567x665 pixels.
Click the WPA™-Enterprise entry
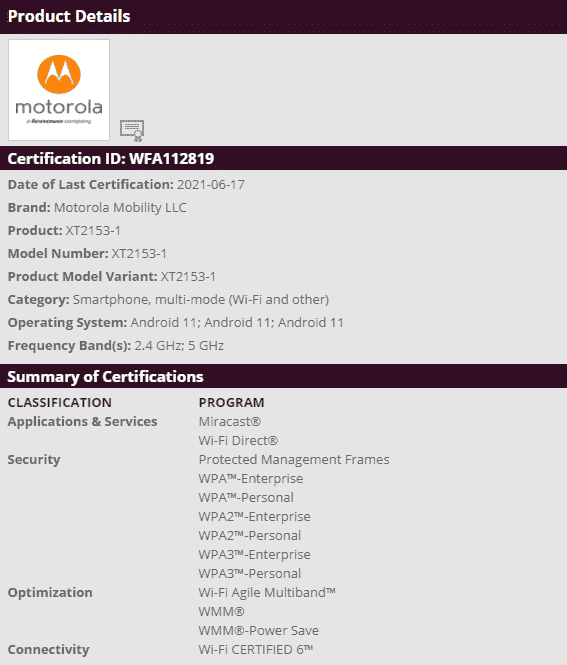pos(251,479)
